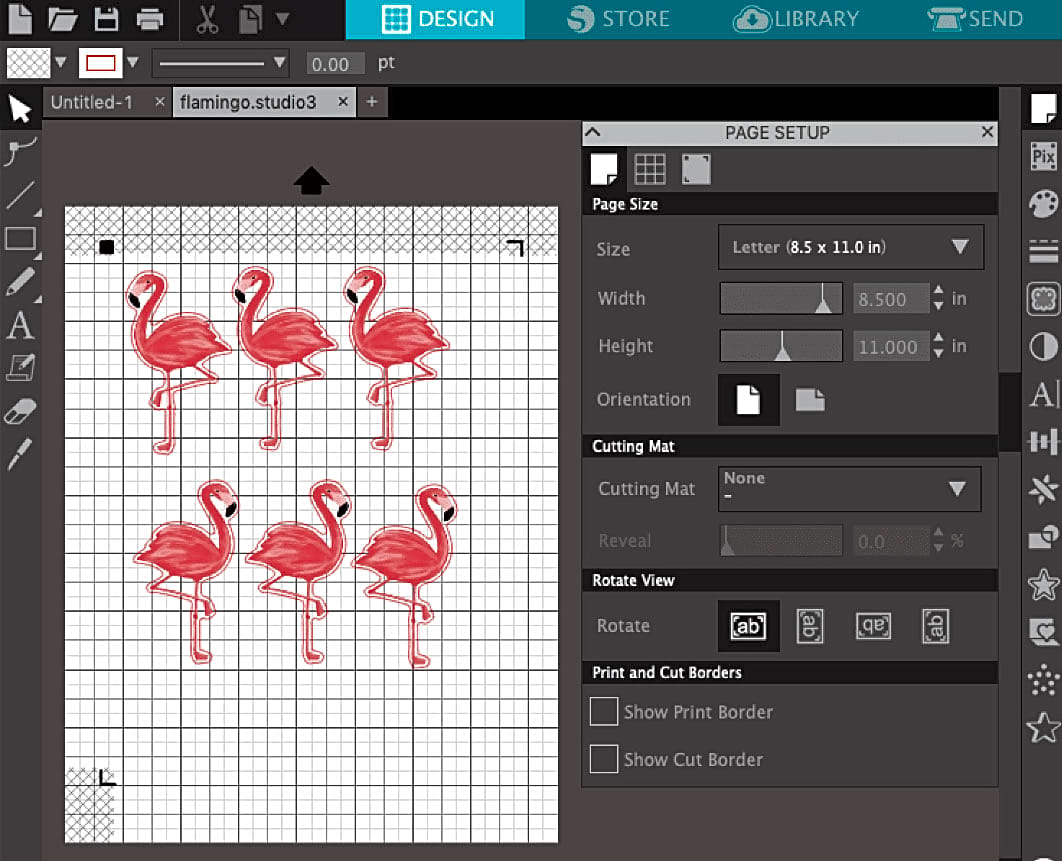The height and width of the screenshot is (861, 1062).
Task: Open the registration marks tab icon
Action: tap(696, 169)
